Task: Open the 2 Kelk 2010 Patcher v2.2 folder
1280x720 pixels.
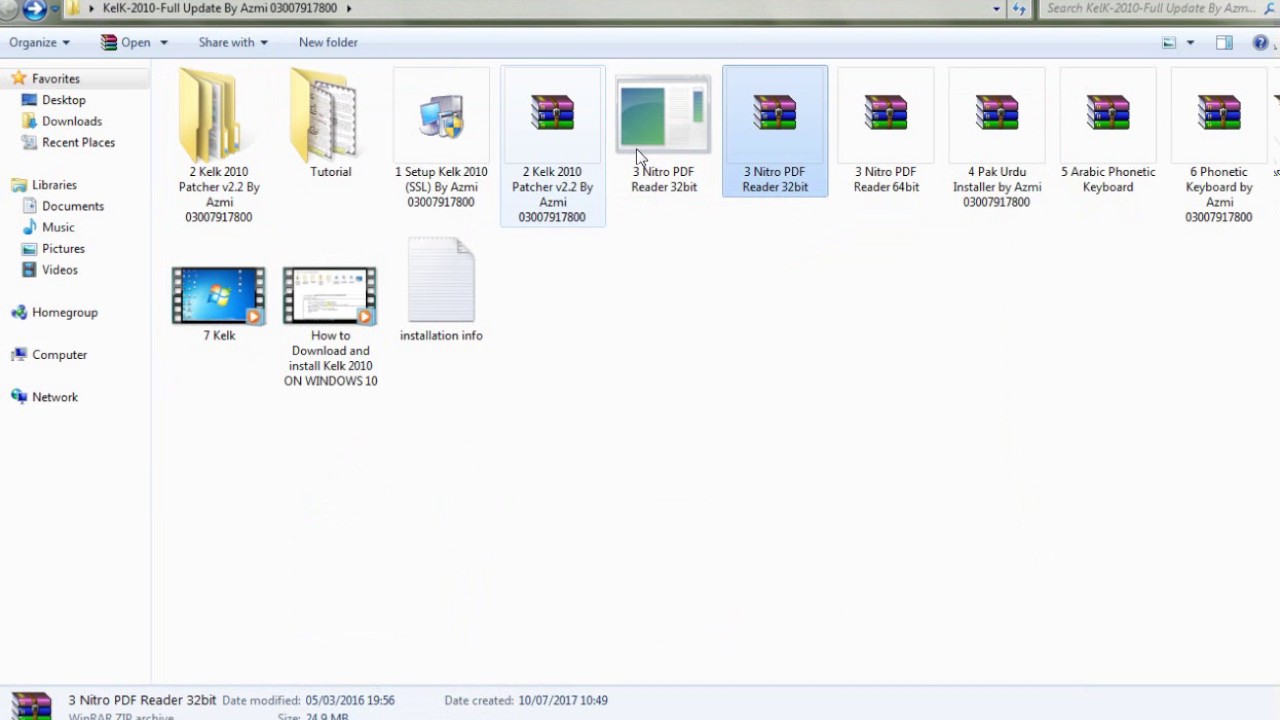Action: [218, 147]
